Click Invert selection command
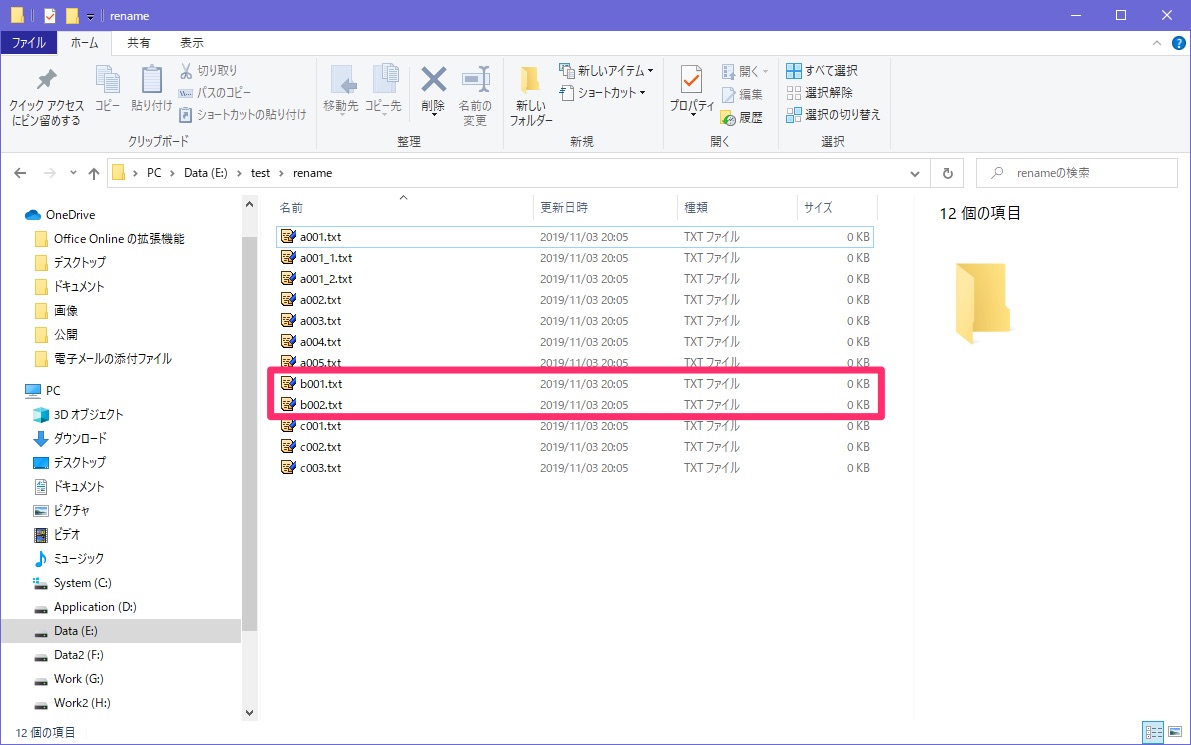Image resolution: width=1191 pixels, height=745 pixels. [833, 115]
